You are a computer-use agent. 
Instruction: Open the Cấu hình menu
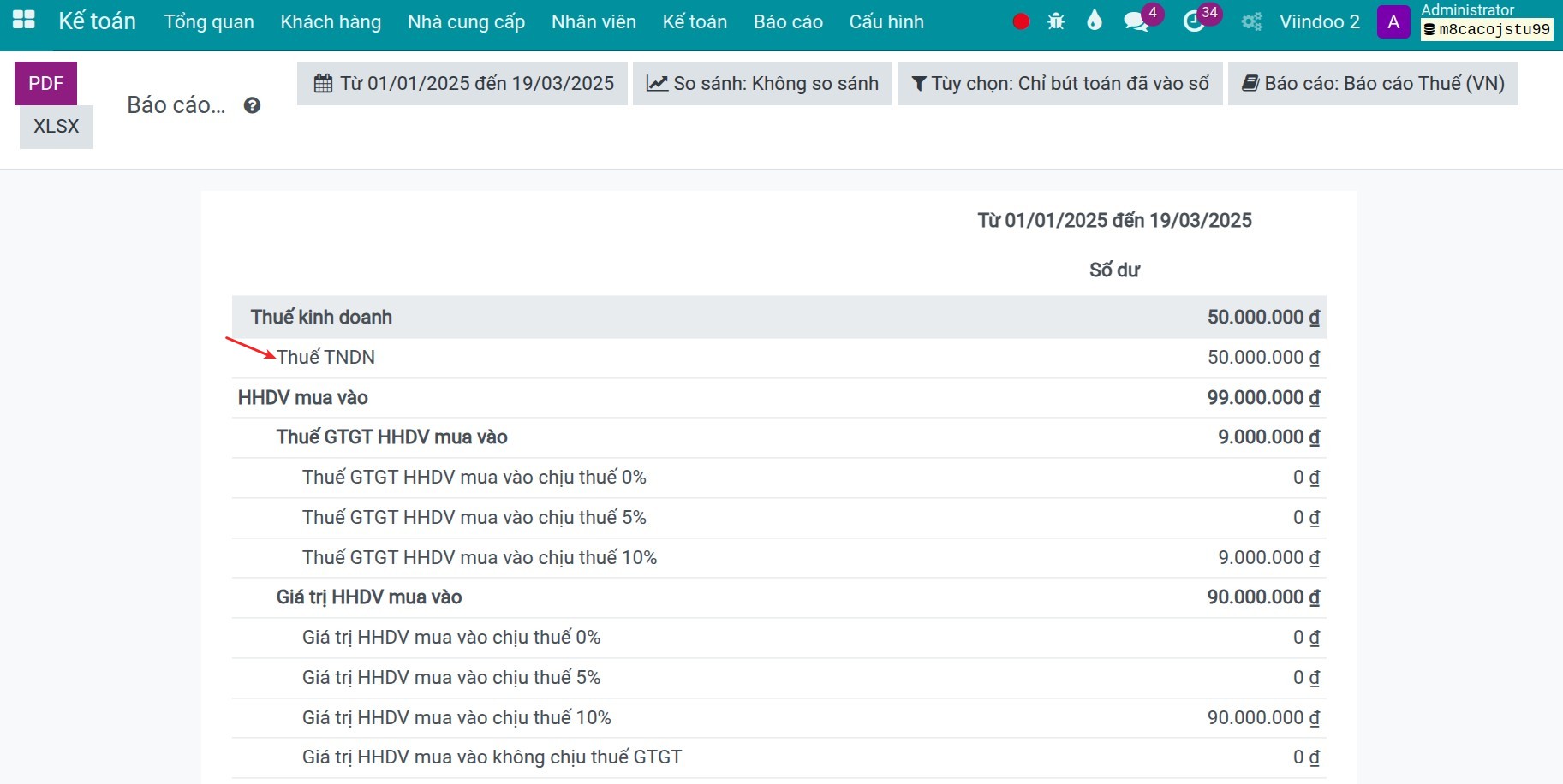[x=886, y=22]
